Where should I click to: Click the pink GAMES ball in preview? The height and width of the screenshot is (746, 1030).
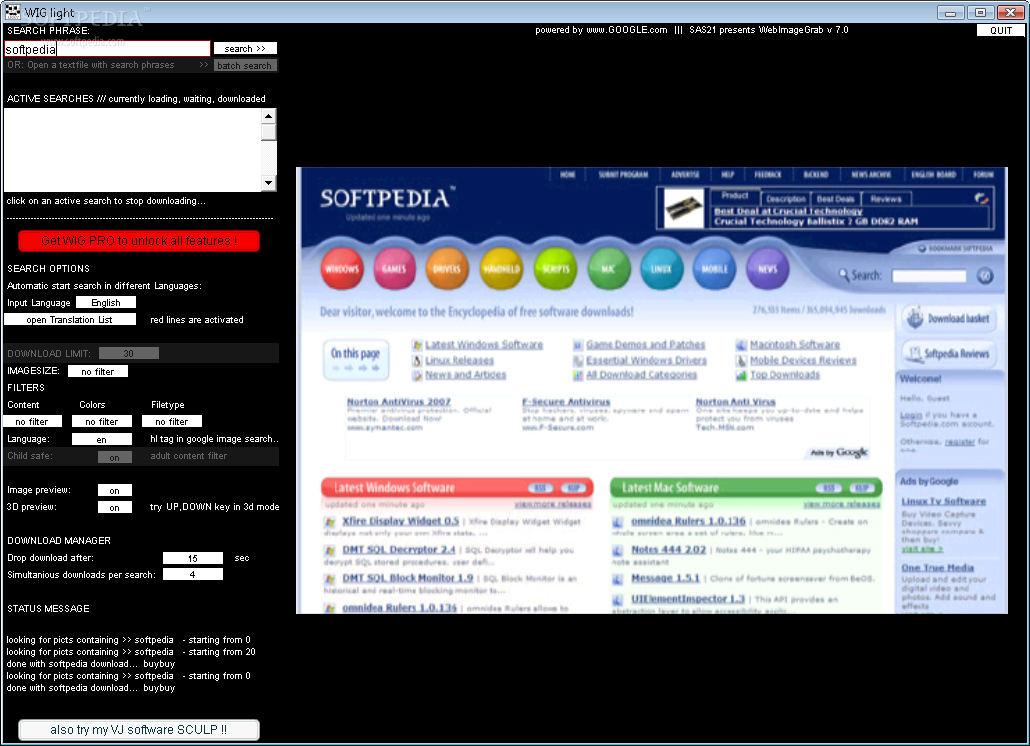394,269
